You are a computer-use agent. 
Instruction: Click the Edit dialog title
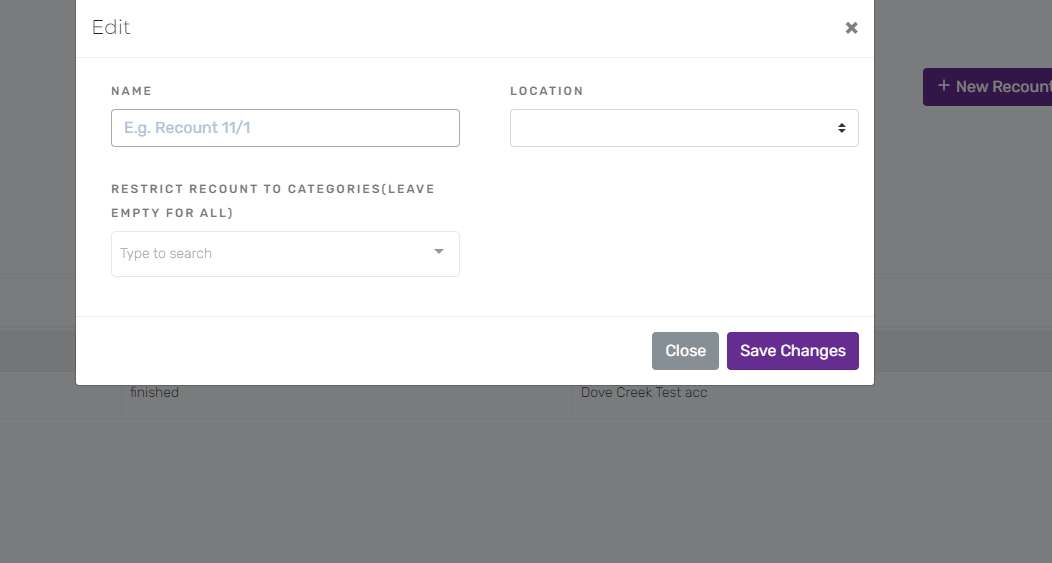111,28
